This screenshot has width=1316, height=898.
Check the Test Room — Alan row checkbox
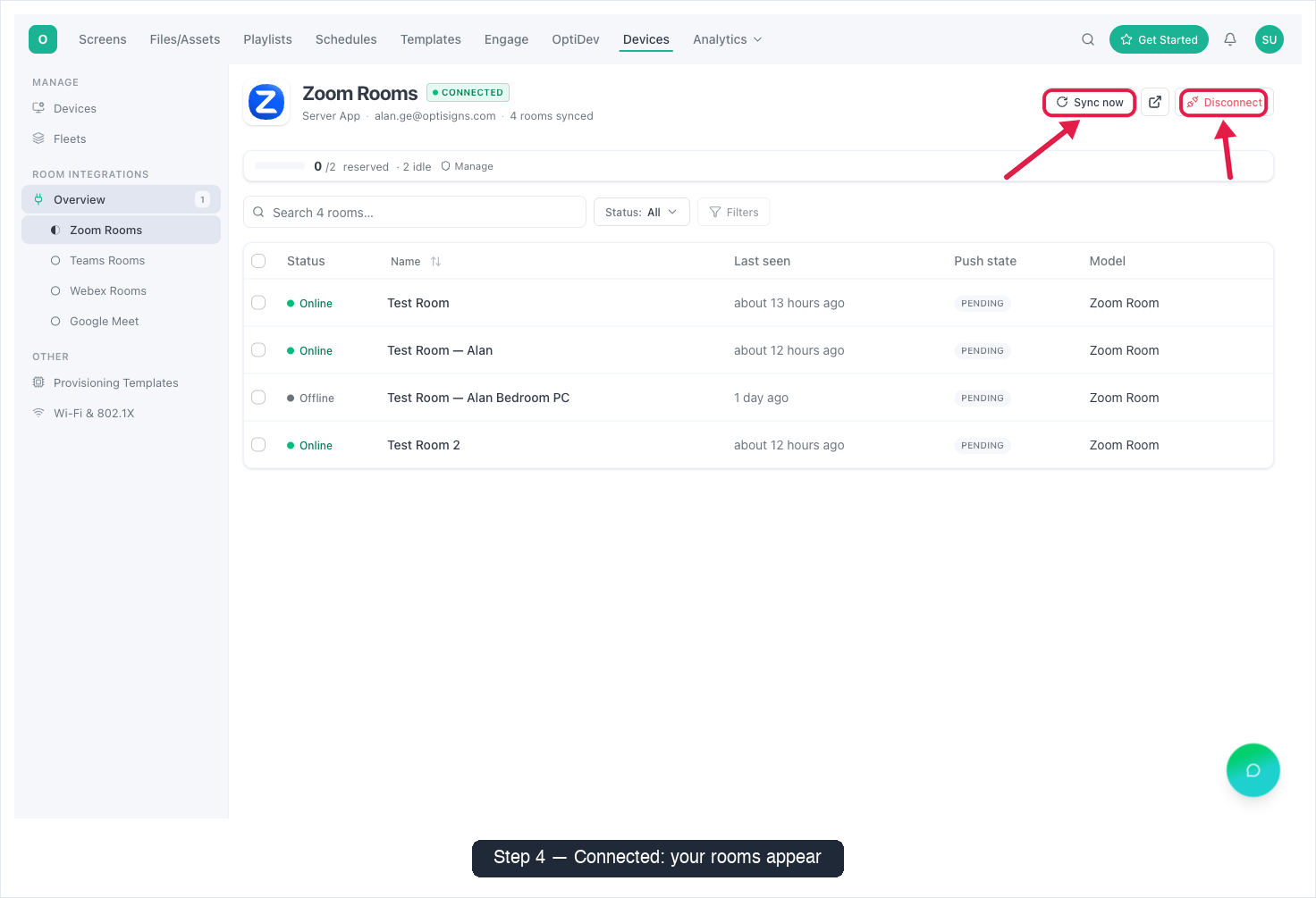(258, 350)
